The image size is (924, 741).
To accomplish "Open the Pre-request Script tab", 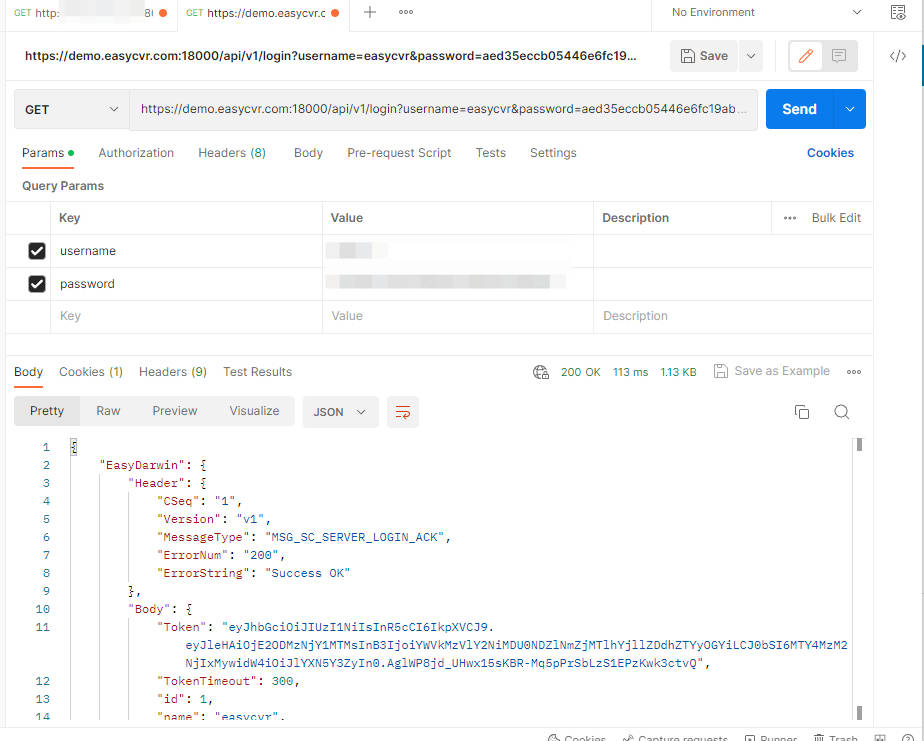I will 399,153.
